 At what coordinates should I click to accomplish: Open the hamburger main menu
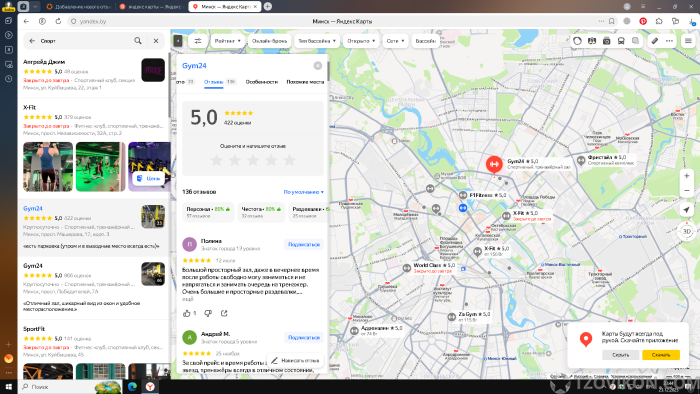tap(688, 41)
